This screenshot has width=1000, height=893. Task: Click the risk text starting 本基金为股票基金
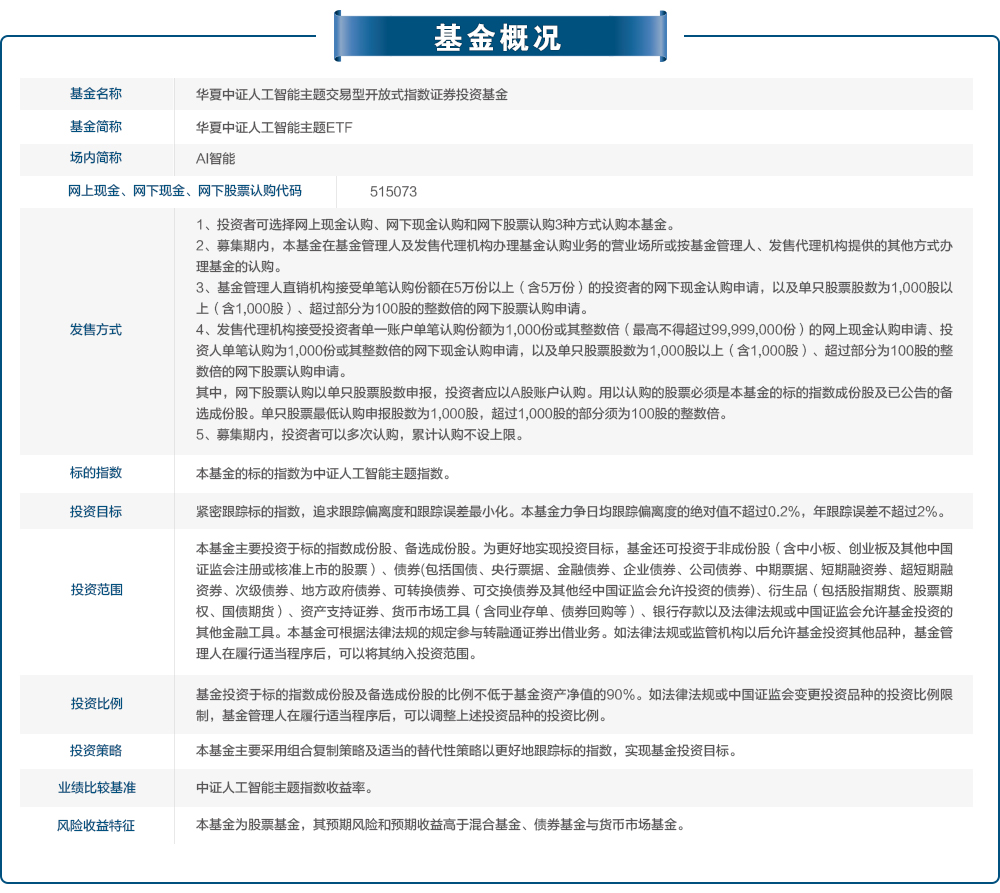point(441,825)
